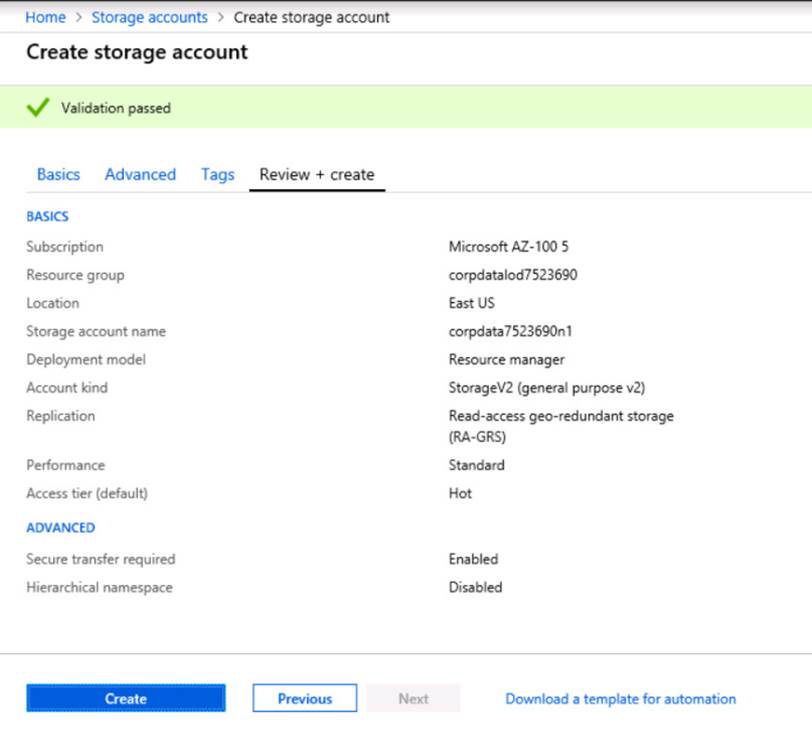Click the corpdatalod7523690 resource group value
This screenshot has width=812, height=737.
(512, 275)
